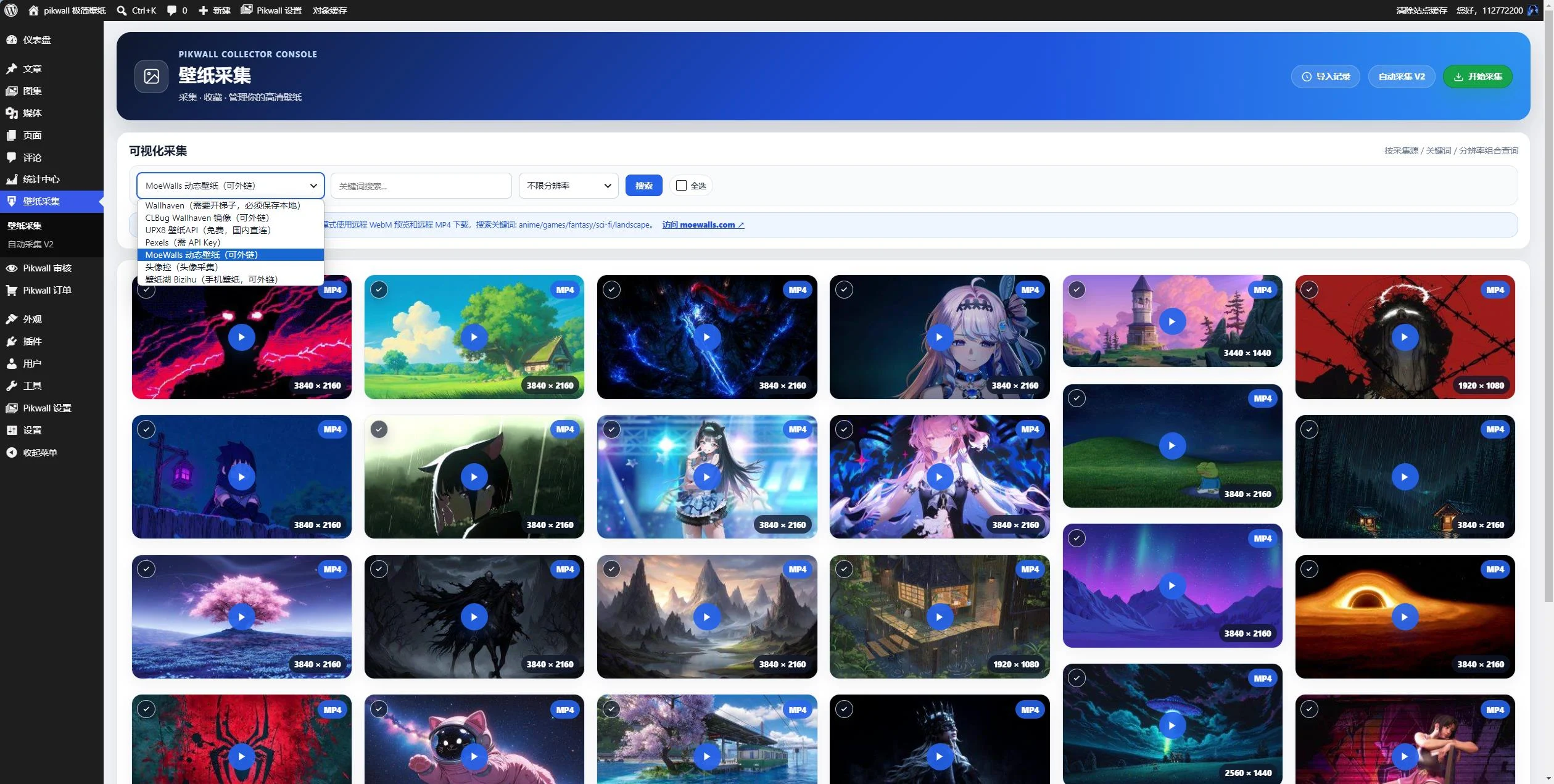
Task: Click the 自动采集 V2 header button
Action: coord(1402,76)
